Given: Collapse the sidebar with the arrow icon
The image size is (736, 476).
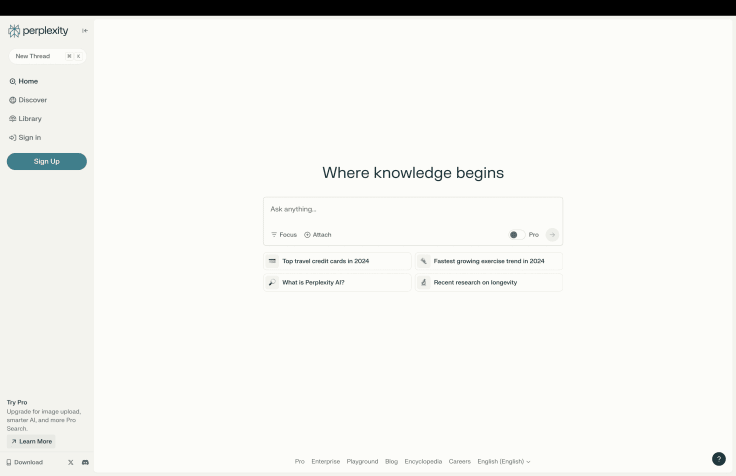Looking at the screenshot, I should (85, 31).
